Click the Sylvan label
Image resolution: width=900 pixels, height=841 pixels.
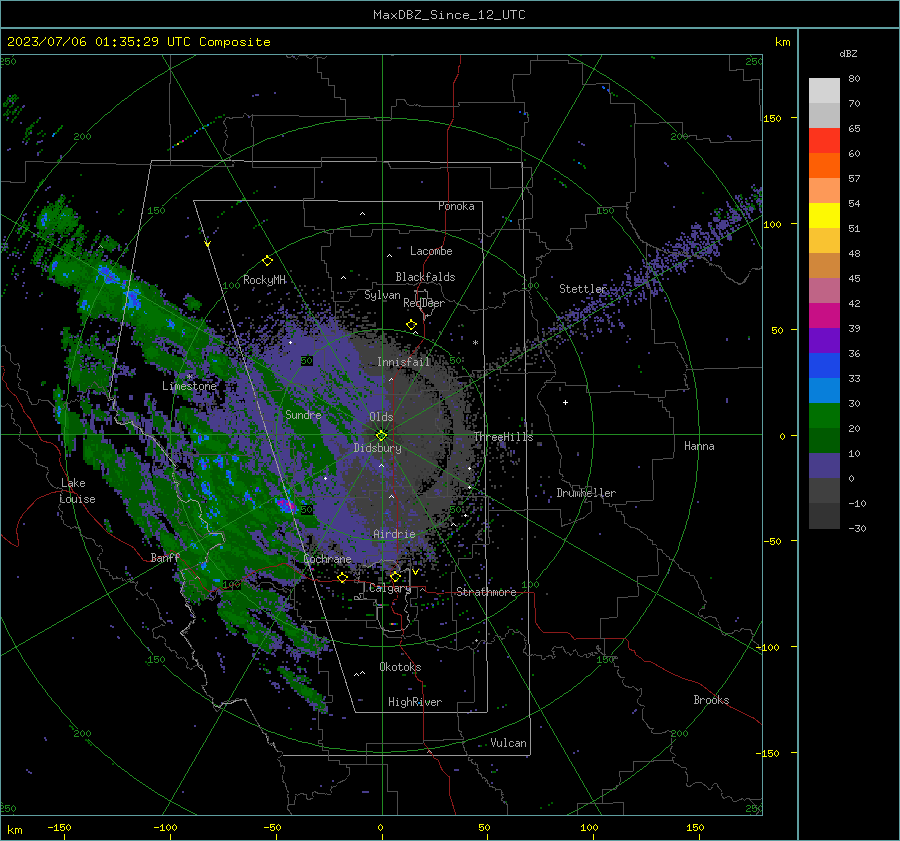(x=382, y=295)
